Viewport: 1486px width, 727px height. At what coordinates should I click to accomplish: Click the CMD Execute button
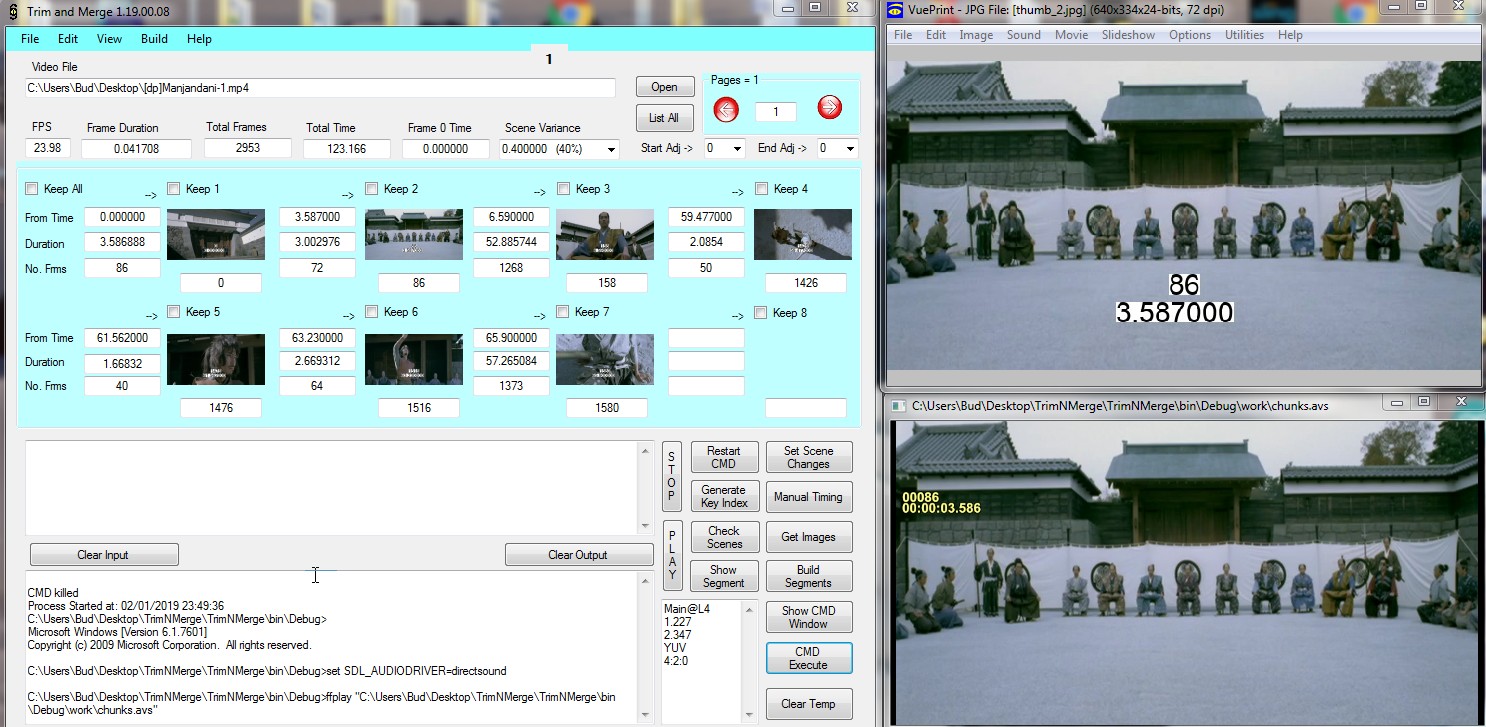(x=808, y=658)
